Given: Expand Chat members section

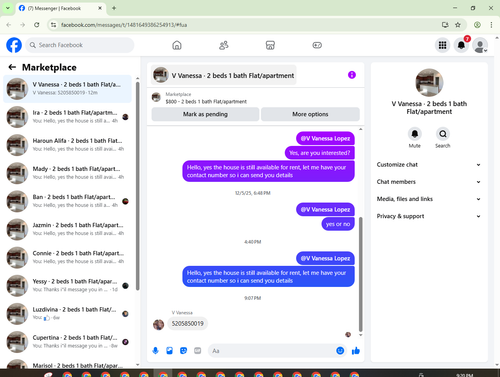Looking at the screenshot, I should click(429, 182).
